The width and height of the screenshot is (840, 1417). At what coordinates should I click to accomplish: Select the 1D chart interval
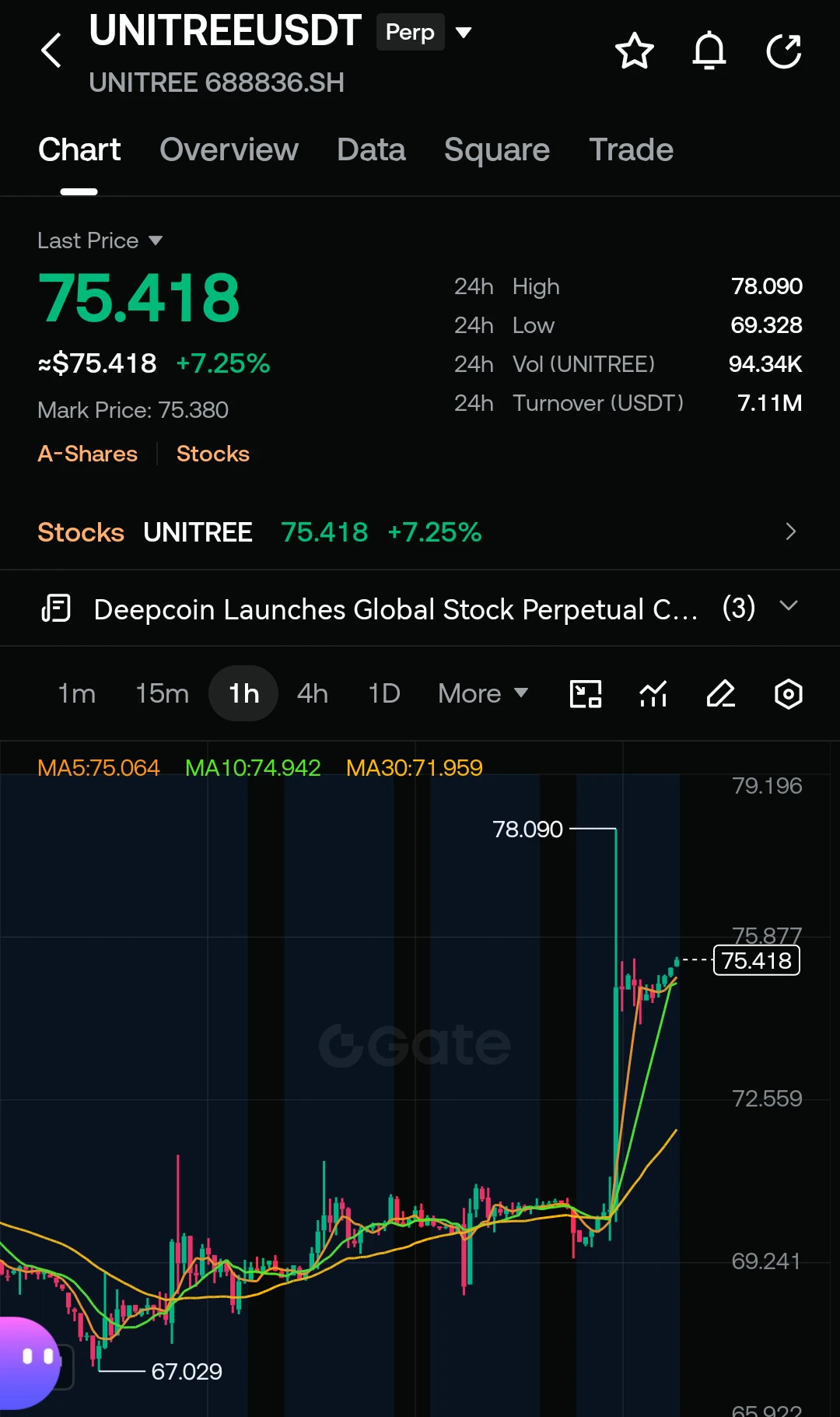384,693
